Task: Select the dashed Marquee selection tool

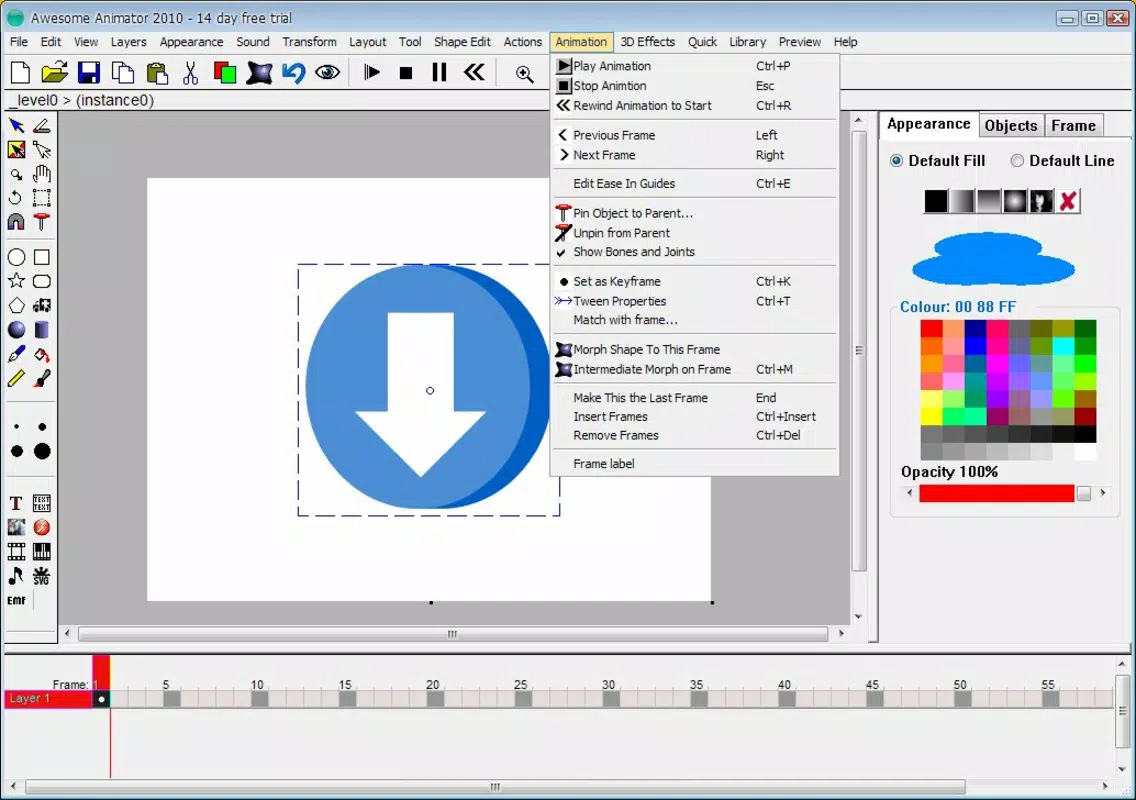Action: tap(42, 198)
